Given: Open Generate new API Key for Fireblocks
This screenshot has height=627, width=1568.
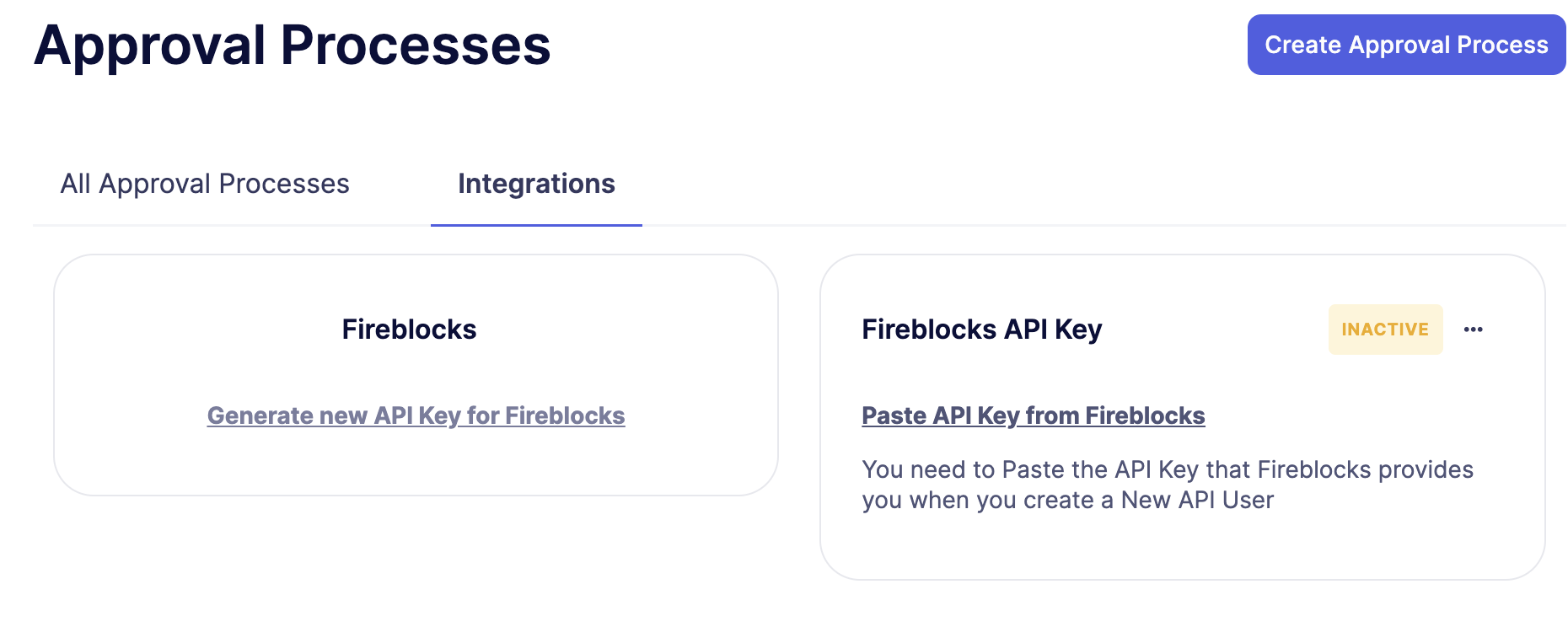Looking at the screenshot, I should coord(416,415).
